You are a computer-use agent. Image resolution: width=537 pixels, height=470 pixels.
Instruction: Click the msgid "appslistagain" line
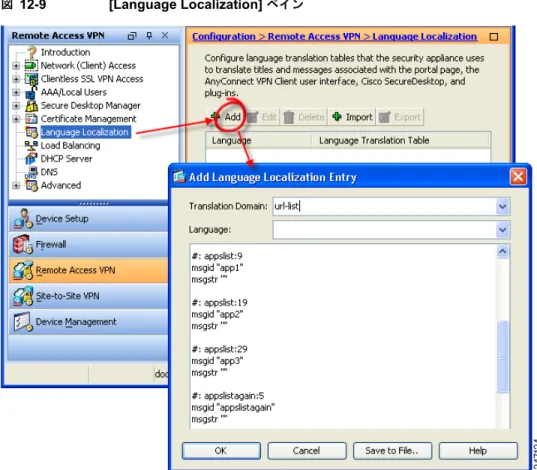pyautogui.click(x=233, y=408)
